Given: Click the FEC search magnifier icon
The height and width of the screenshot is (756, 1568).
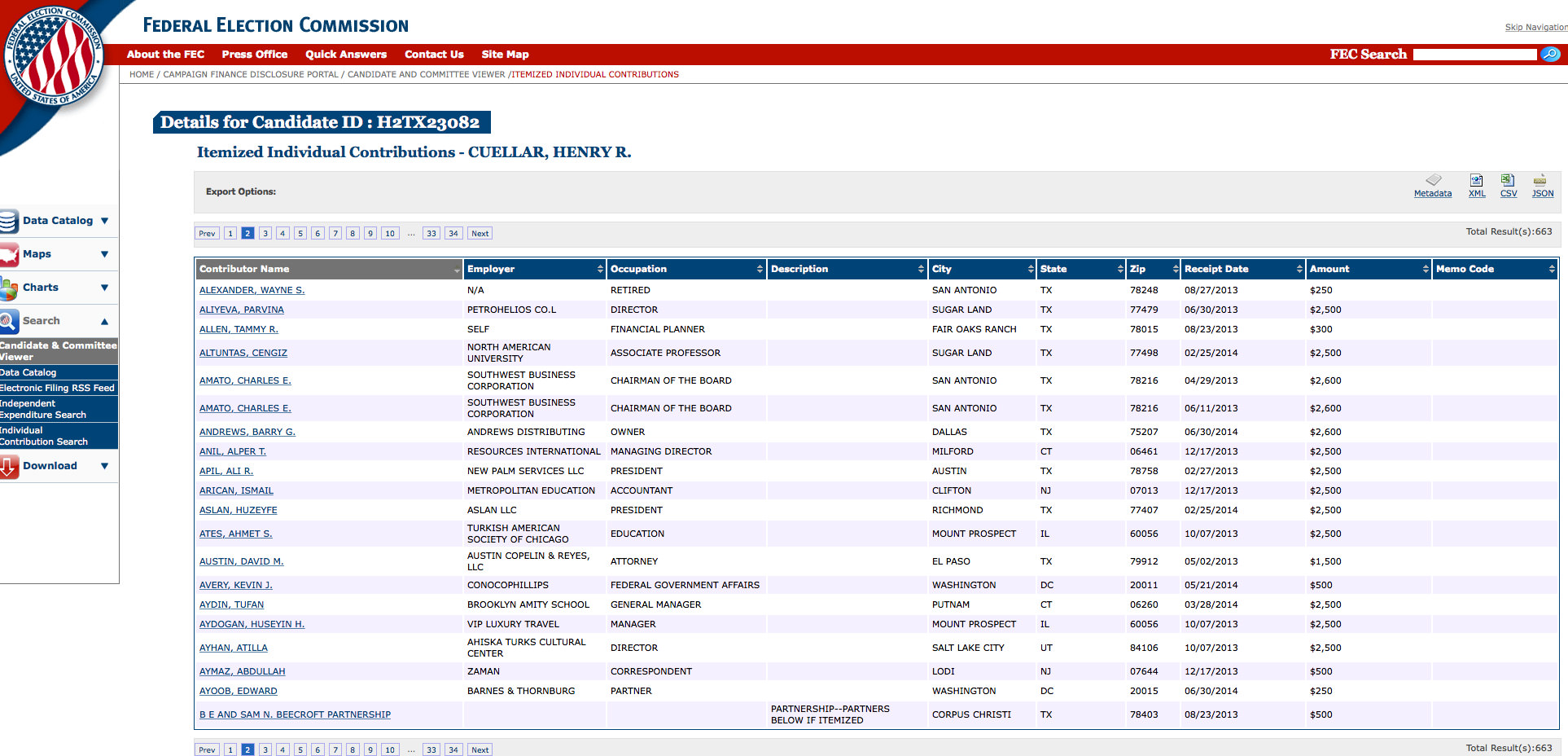Looking at the screenshot, I should [1551, 54].
